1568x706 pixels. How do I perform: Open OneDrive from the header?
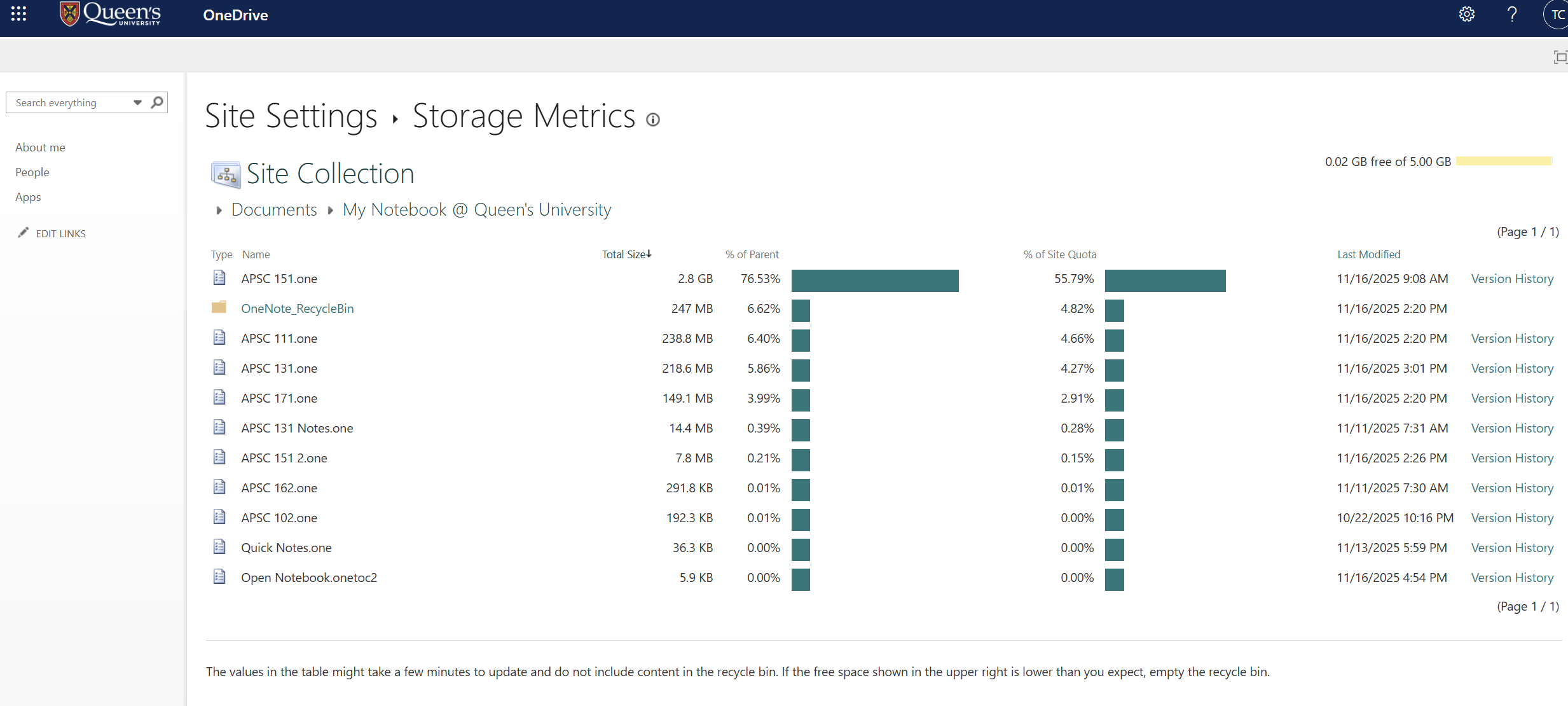click(x=235, y=15)
